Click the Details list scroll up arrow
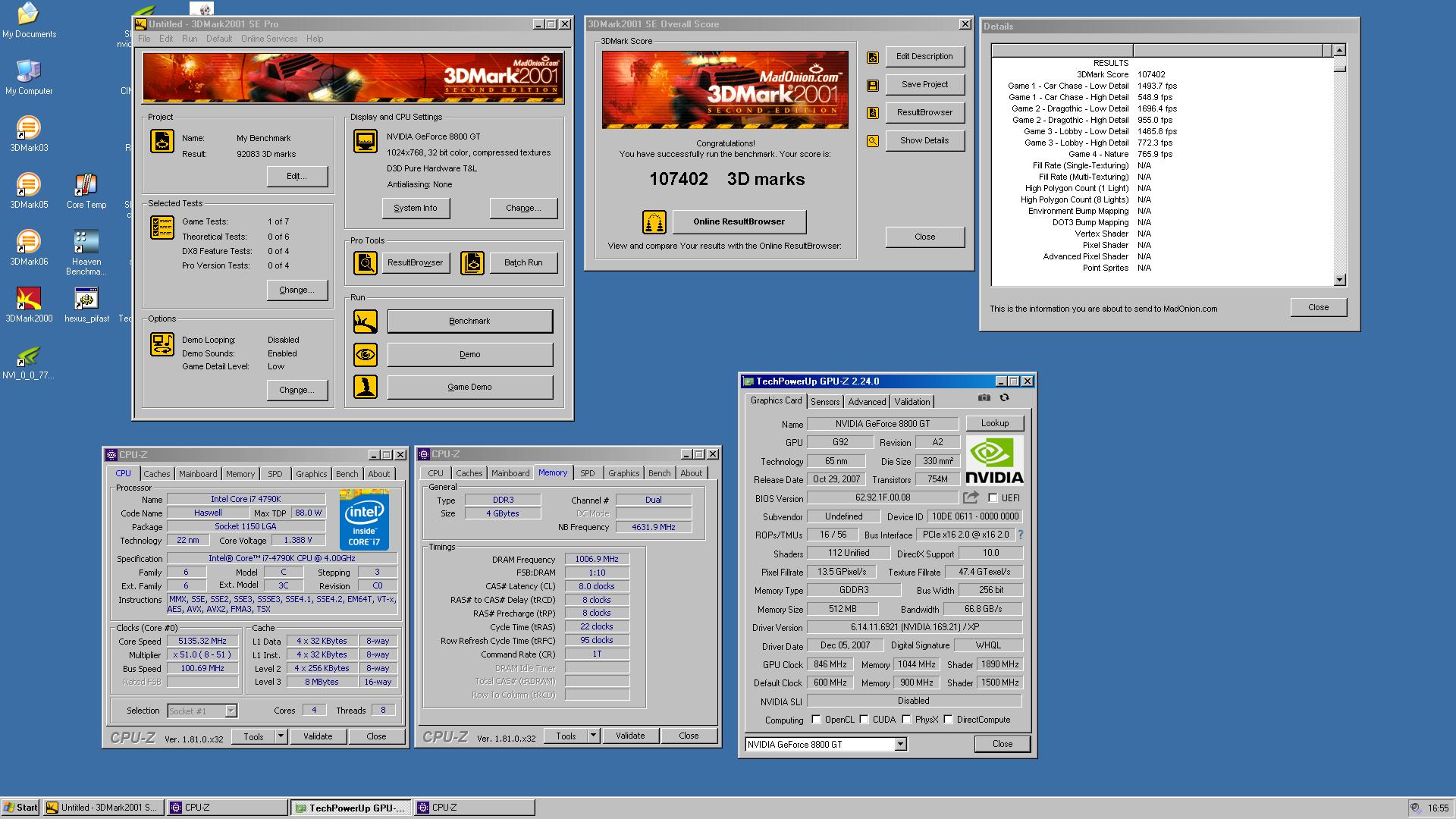The height and width of the screenshot is (819, 1456). pyautogui.click(x=1339, y=50)
